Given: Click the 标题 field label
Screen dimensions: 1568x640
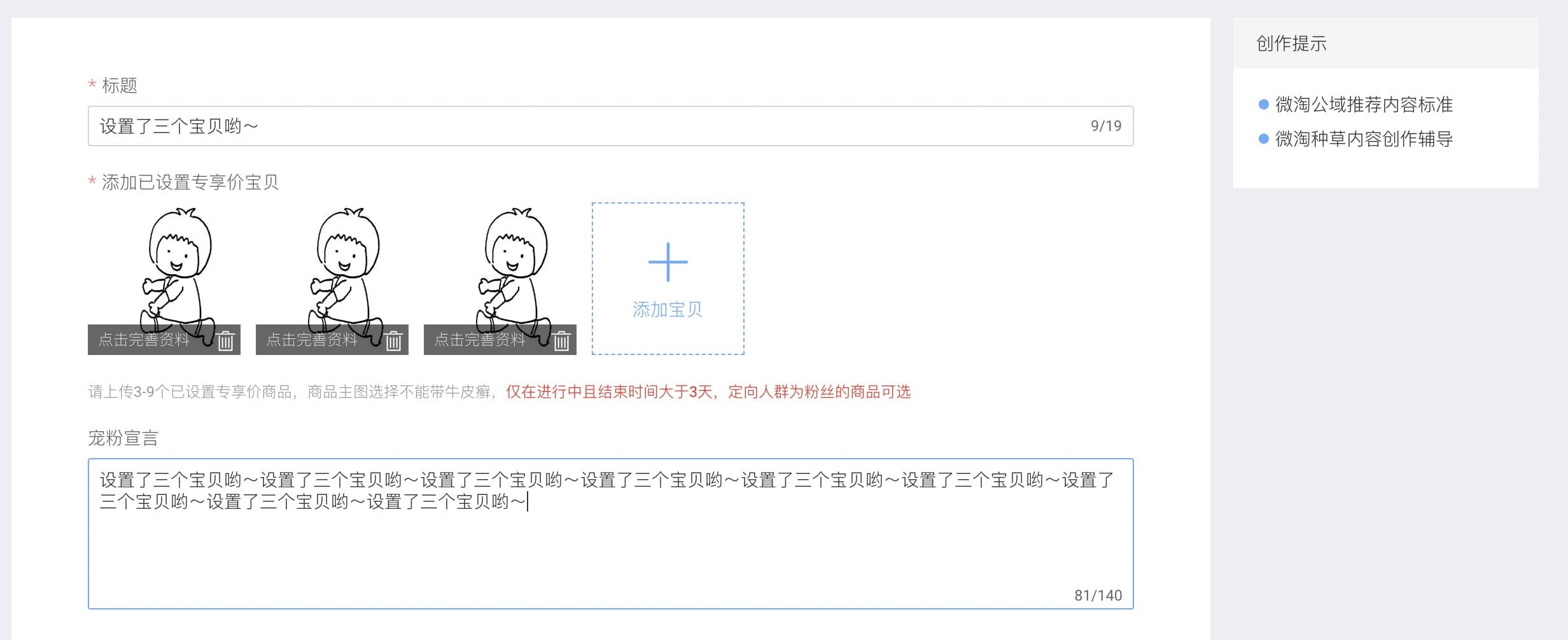Looking at the screenshot, I should [x=120, y=85].
